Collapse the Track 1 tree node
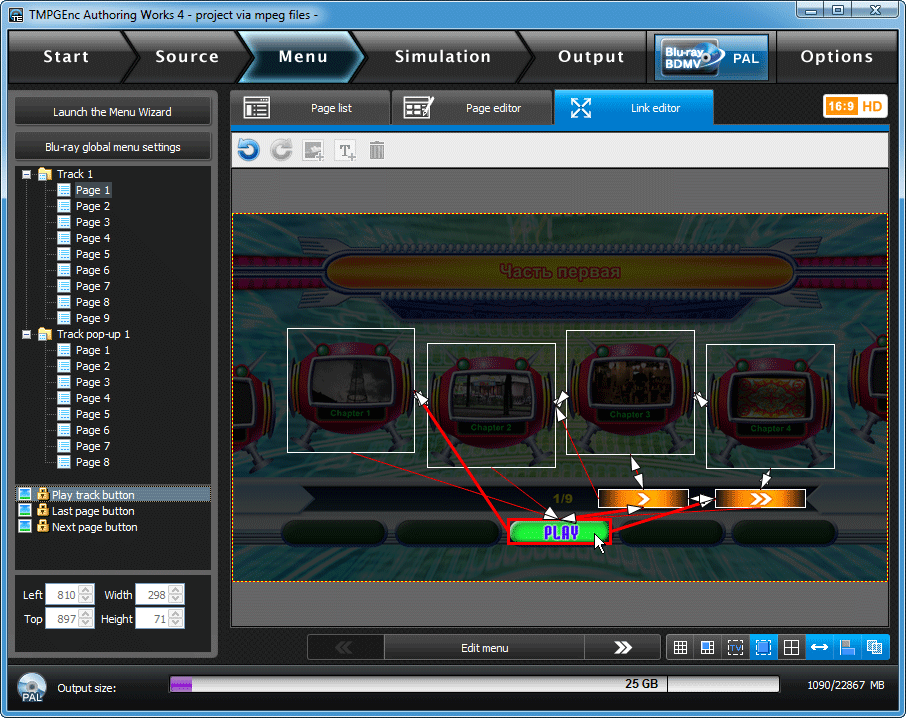The image size is (906, 718). [27, 174]
